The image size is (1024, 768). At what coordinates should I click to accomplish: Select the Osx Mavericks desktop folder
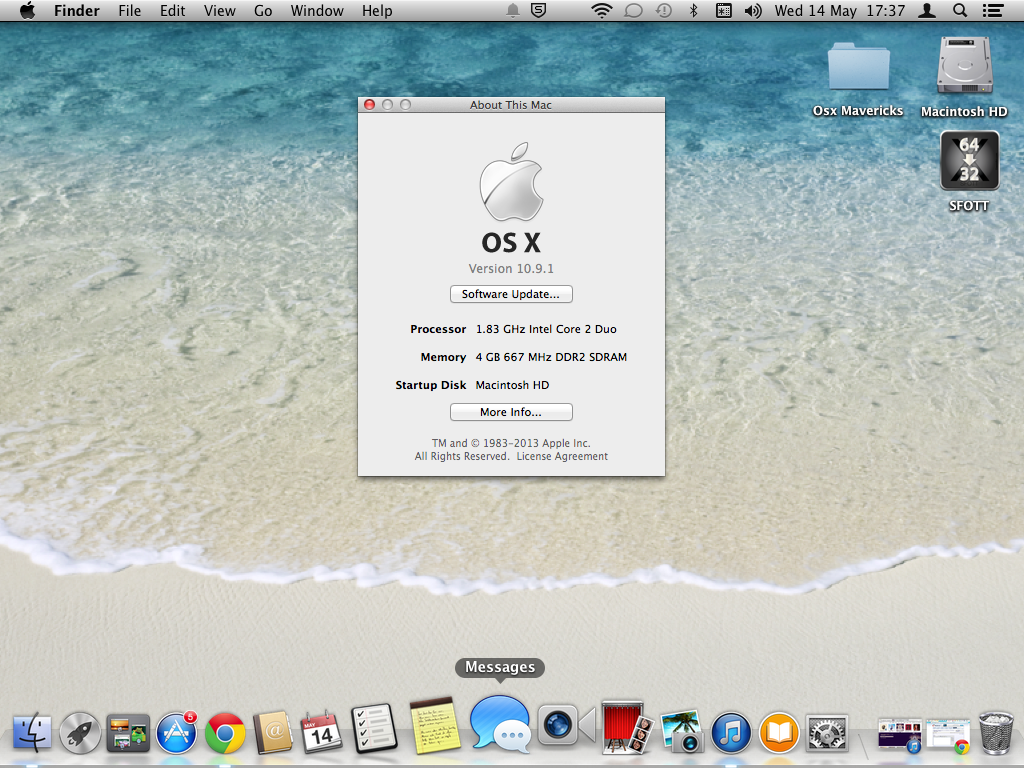click(857, 78)
